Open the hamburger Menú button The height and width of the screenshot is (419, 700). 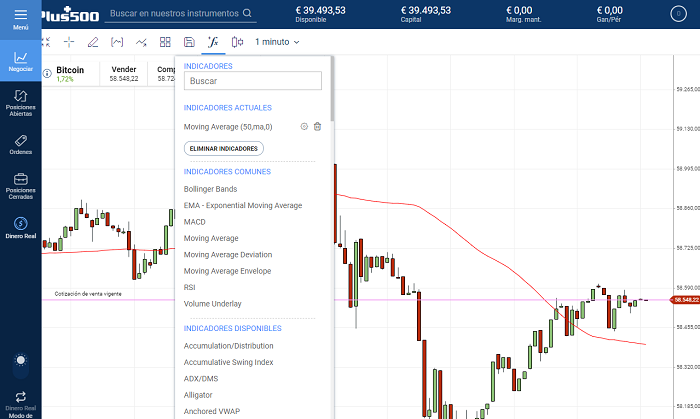coord(21,19)
